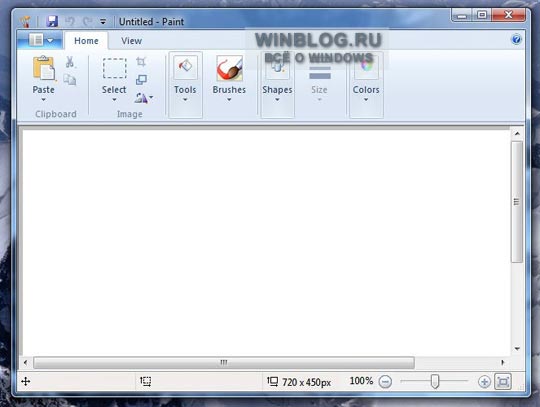Open the Customize Quick Access Toolbar dropdown

(x=103, y=22)
